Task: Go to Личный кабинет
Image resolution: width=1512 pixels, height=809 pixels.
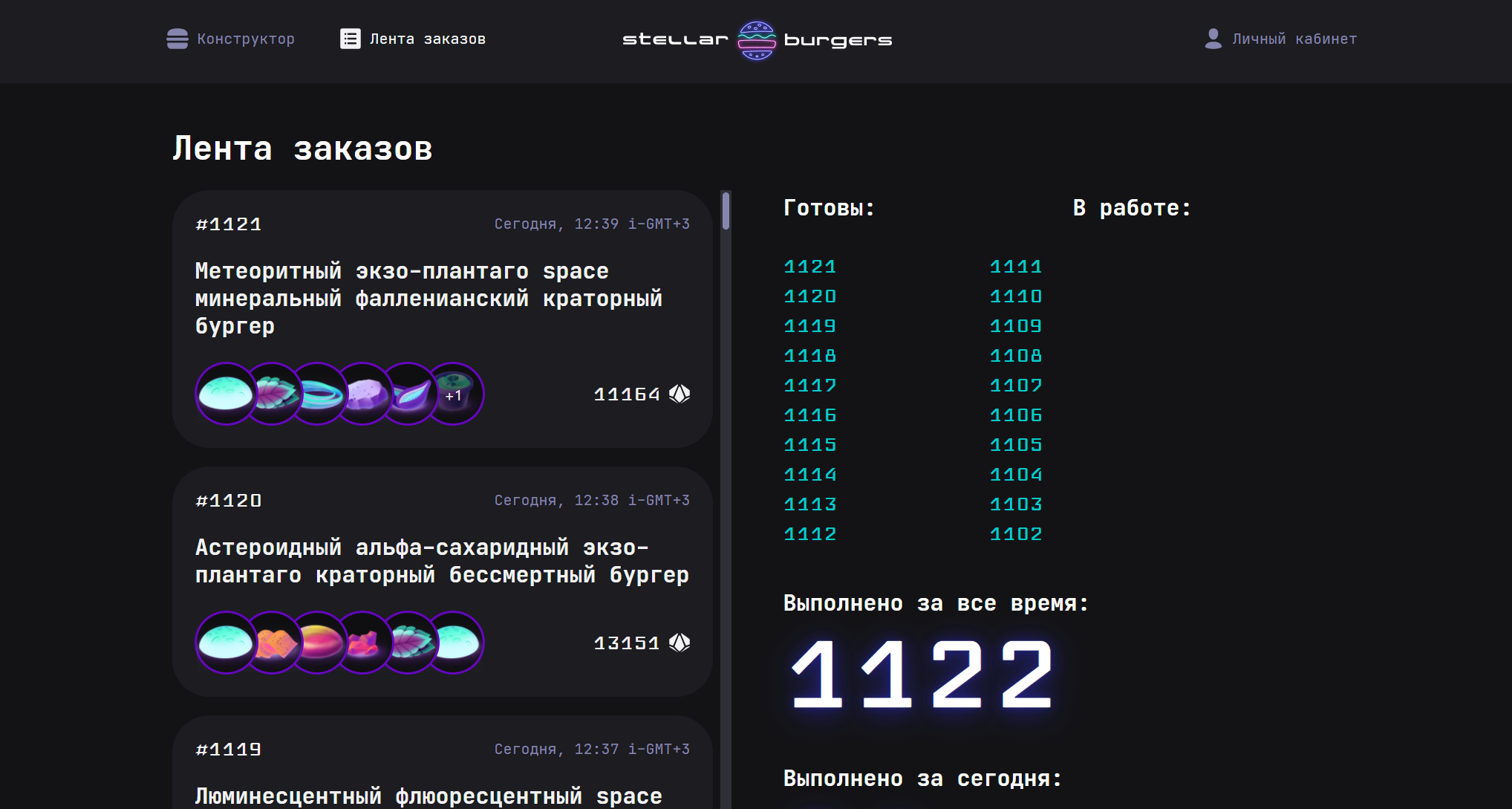Action: 1281,39
